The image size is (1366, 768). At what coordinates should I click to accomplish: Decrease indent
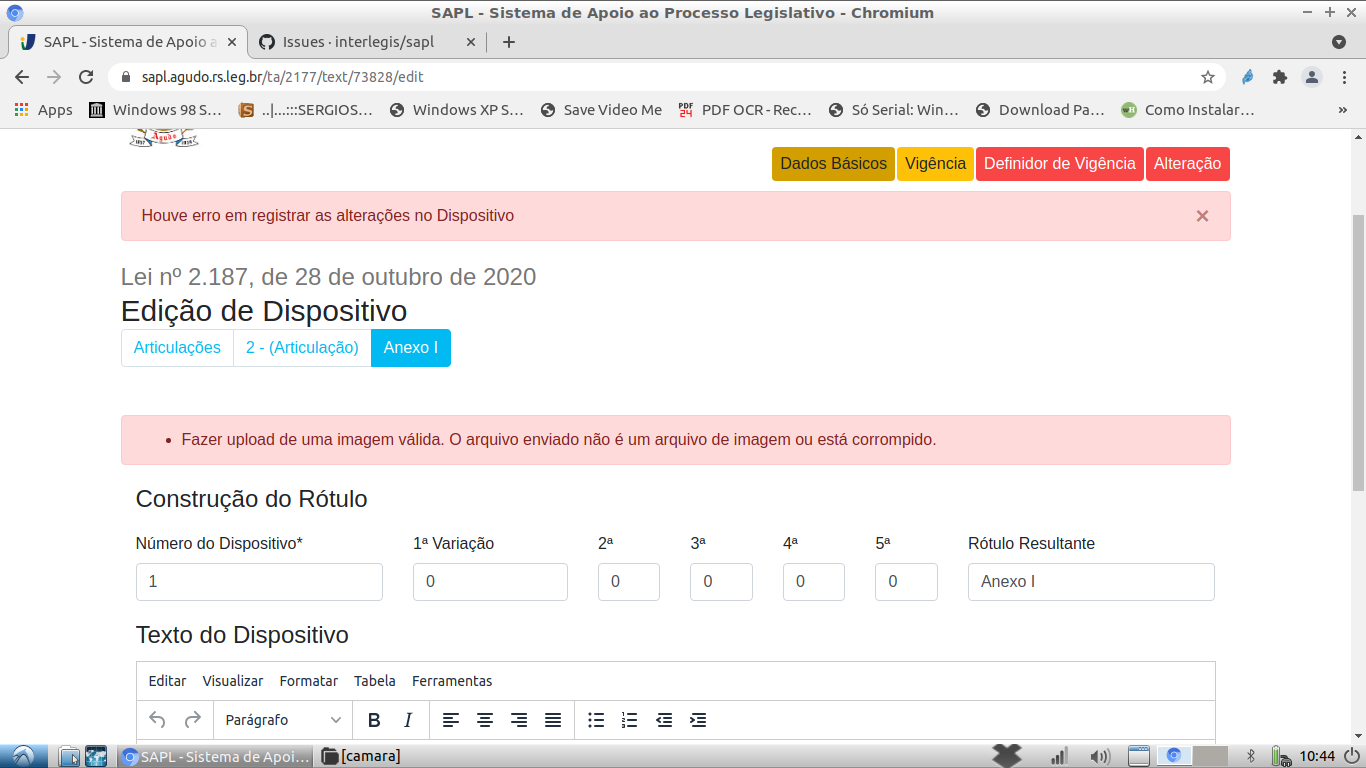664,720
